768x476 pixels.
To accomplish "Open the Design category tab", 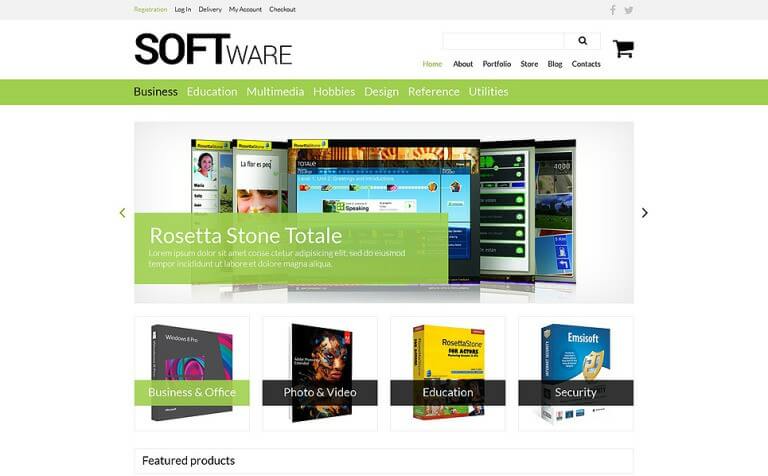I will 382,92.
